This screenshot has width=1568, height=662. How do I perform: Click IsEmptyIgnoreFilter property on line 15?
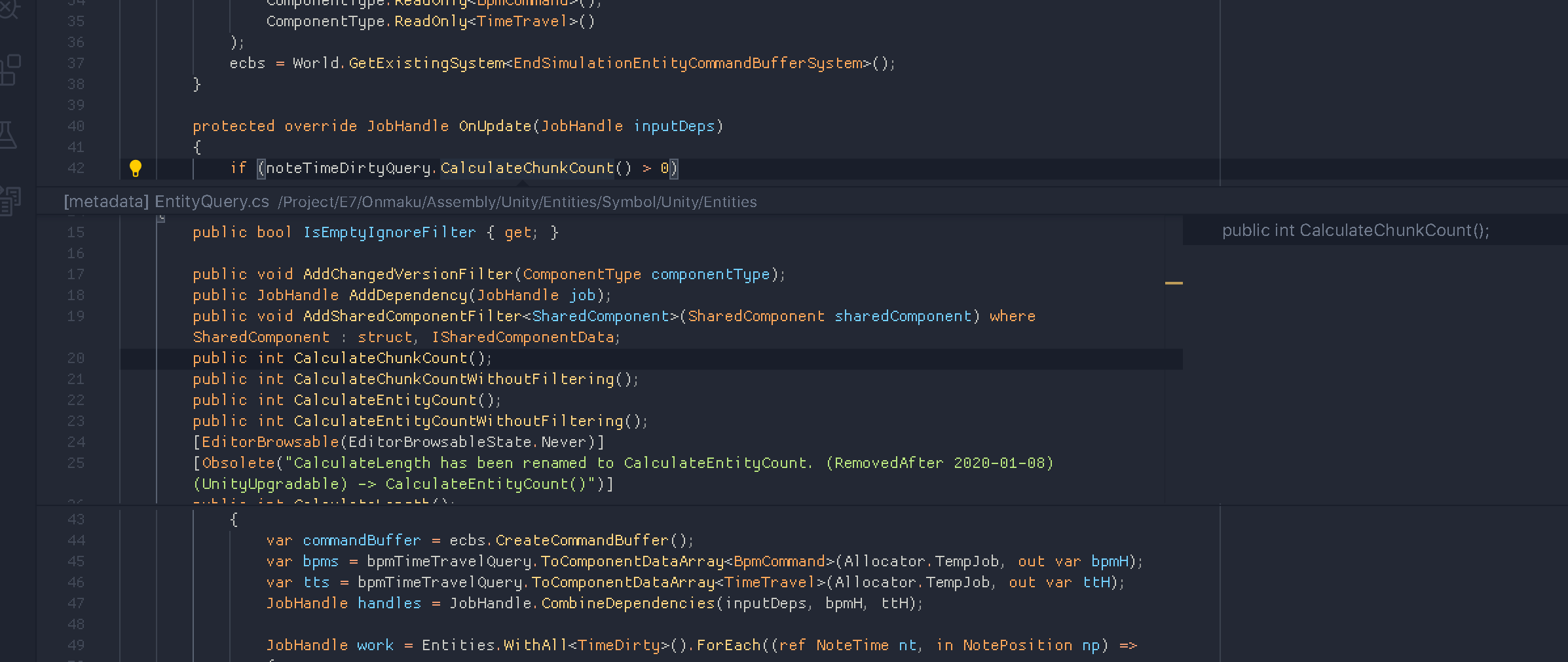tap(389, 232)
